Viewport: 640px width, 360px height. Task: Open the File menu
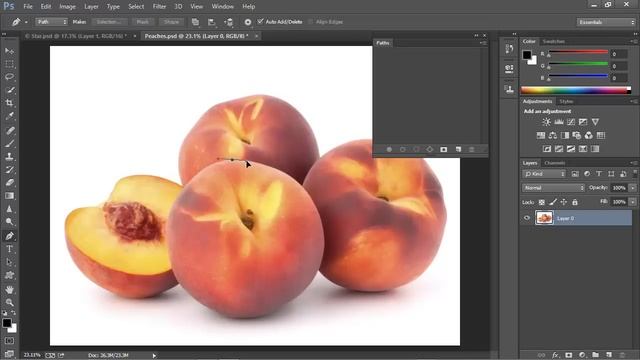point(28,7)
